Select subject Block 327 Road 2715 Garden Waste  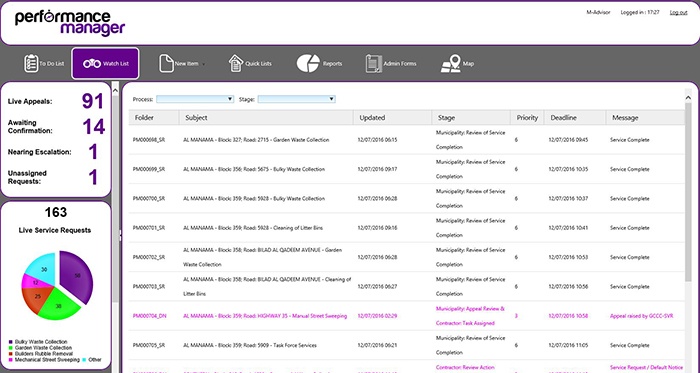tap(256, 140)
